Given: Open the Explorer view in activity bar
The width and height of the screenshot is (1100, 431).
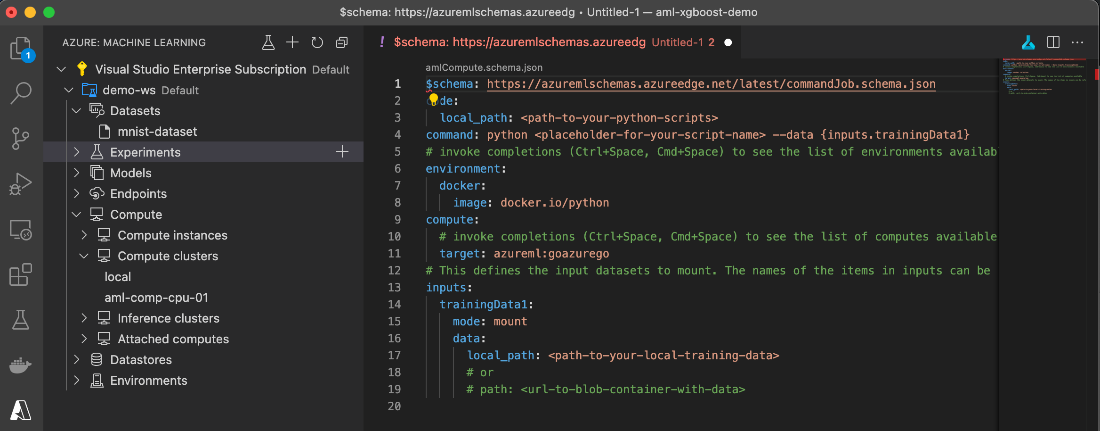Looking at the screenshot, I should [x=21, y=50].
